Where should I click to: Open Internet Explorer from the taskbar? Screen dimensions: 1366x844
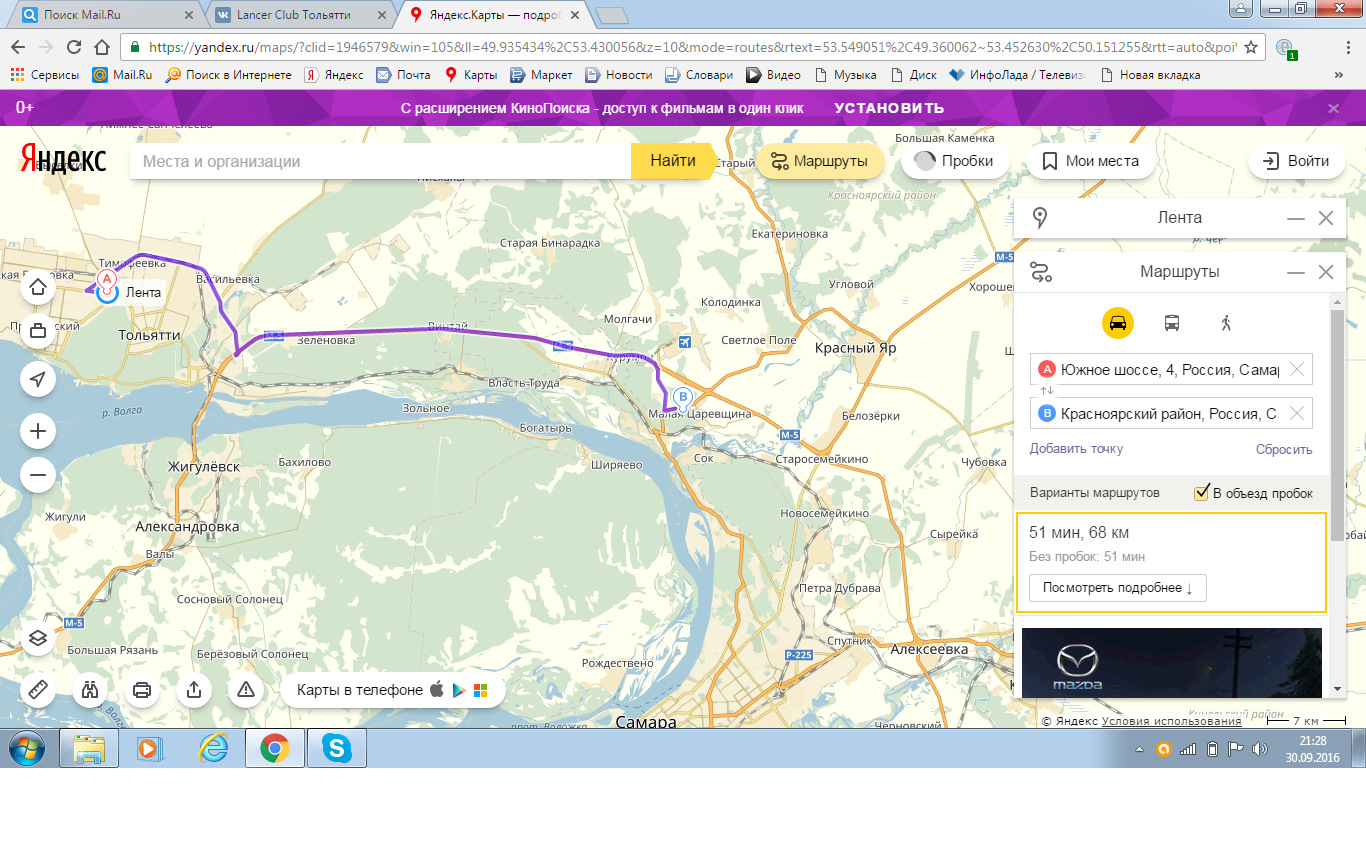(x=213, y=748)
